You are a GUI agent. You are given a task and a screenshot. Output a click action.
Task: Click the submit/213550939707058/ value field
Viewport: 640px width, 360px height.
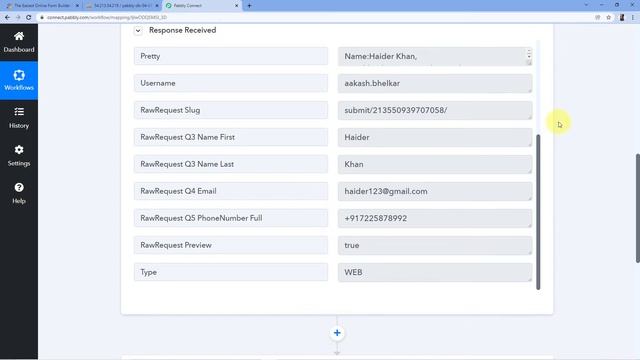click(x=435, y=110)
